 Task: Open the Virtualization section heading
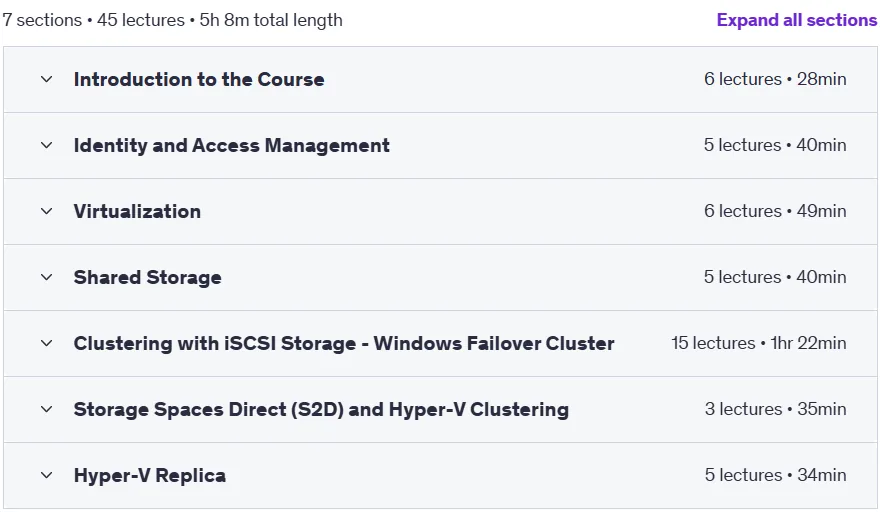coord(137,211)
